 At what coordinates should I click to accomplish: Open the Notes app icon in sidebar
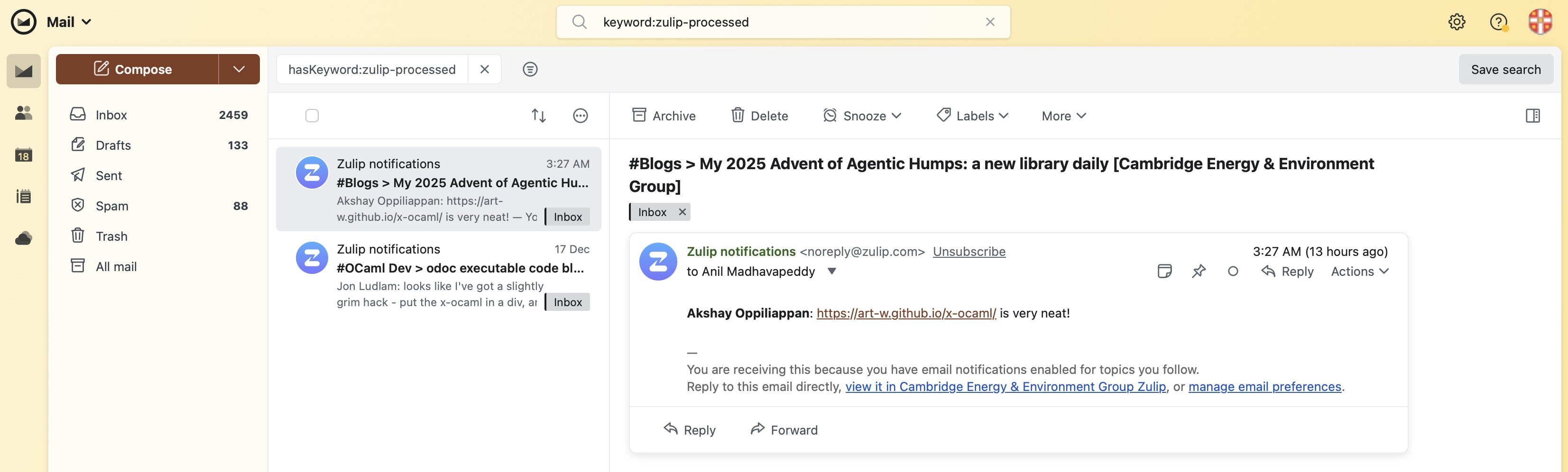23,196
